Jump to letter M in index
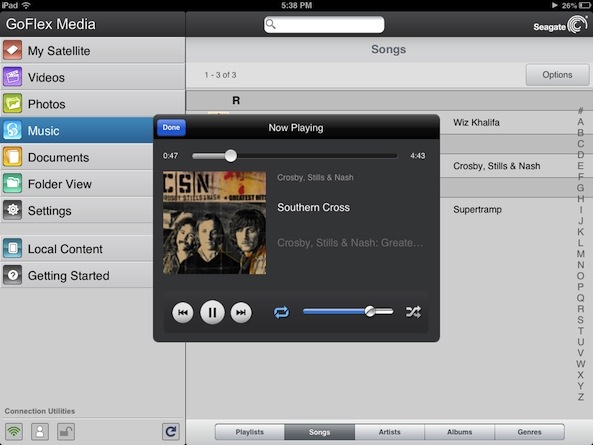 pyautogui.click(x=581, y=254)
